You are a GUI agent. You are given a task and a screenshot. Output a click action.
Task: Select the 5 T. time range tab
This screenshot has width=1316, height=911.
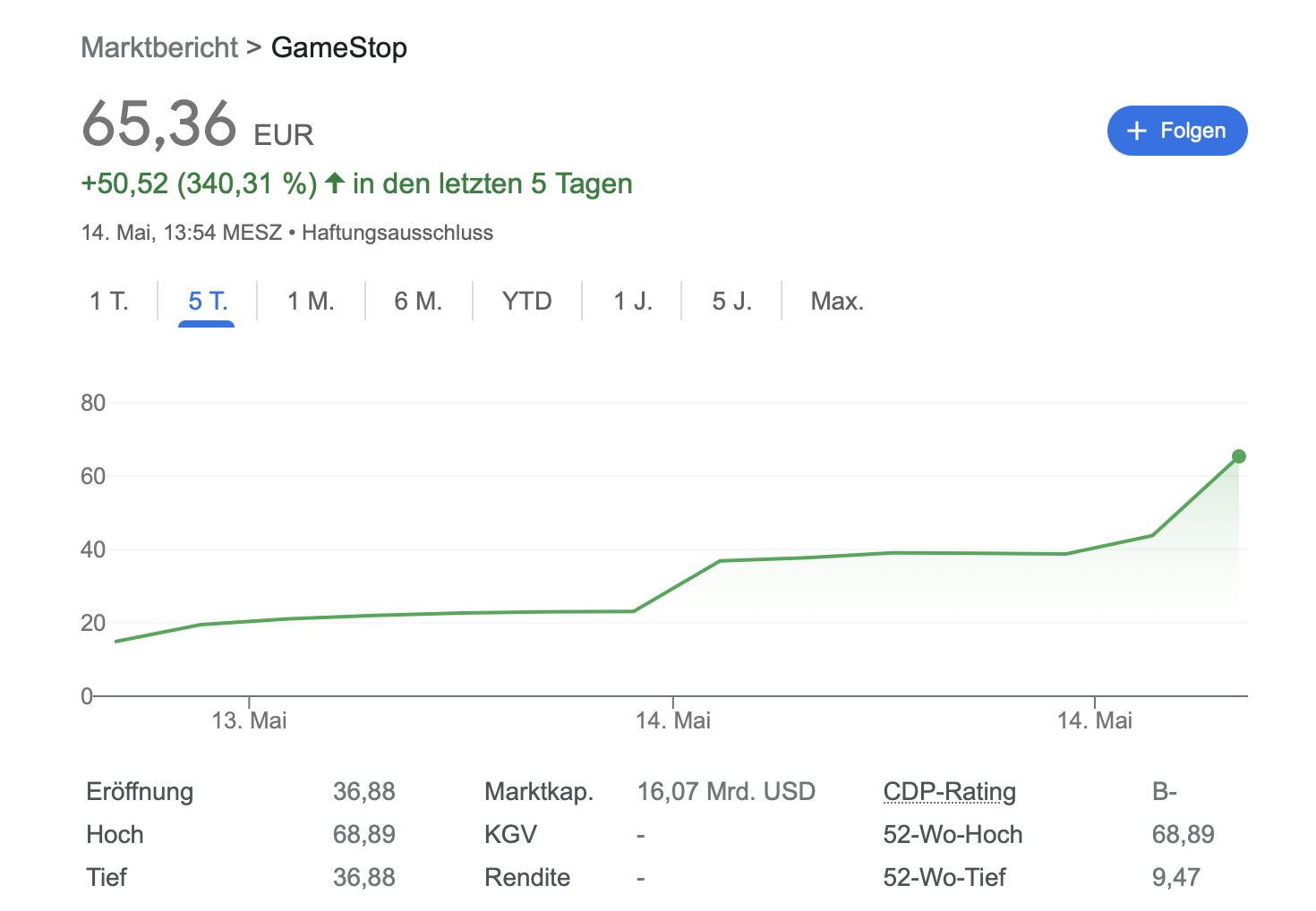[208, 301]
